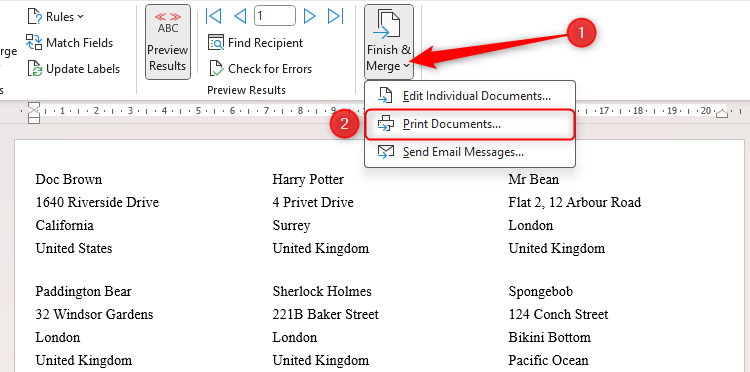Image resolution: width=750 pixels, height=372 pixels.
Task: Go to the previous record
Action: (x=241, y=16)
